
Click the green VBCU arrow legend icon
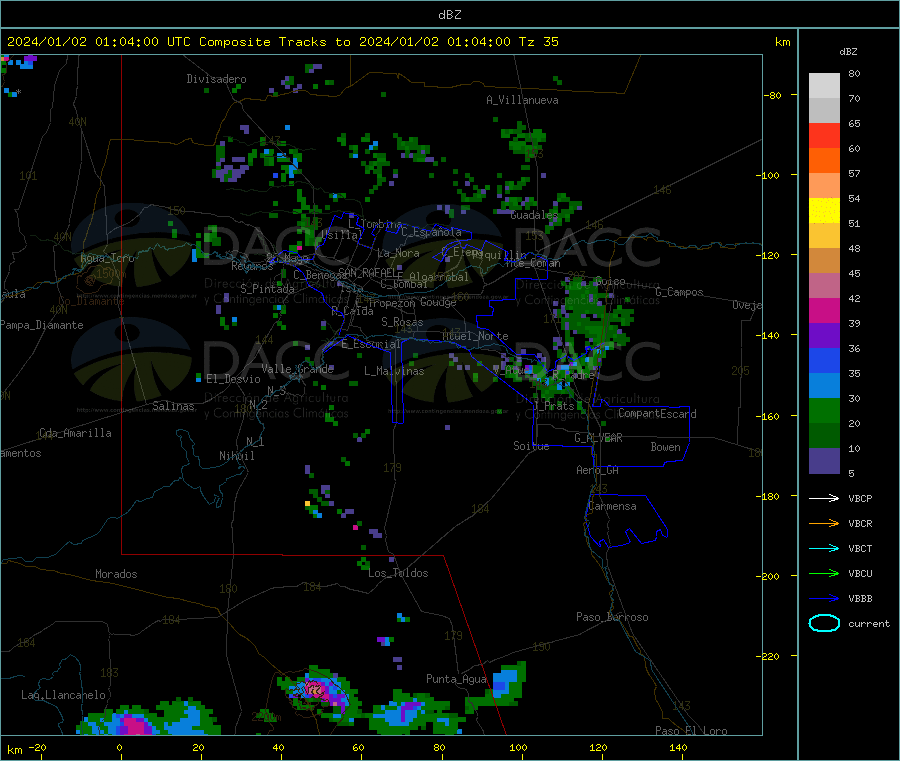coord(824,573)
